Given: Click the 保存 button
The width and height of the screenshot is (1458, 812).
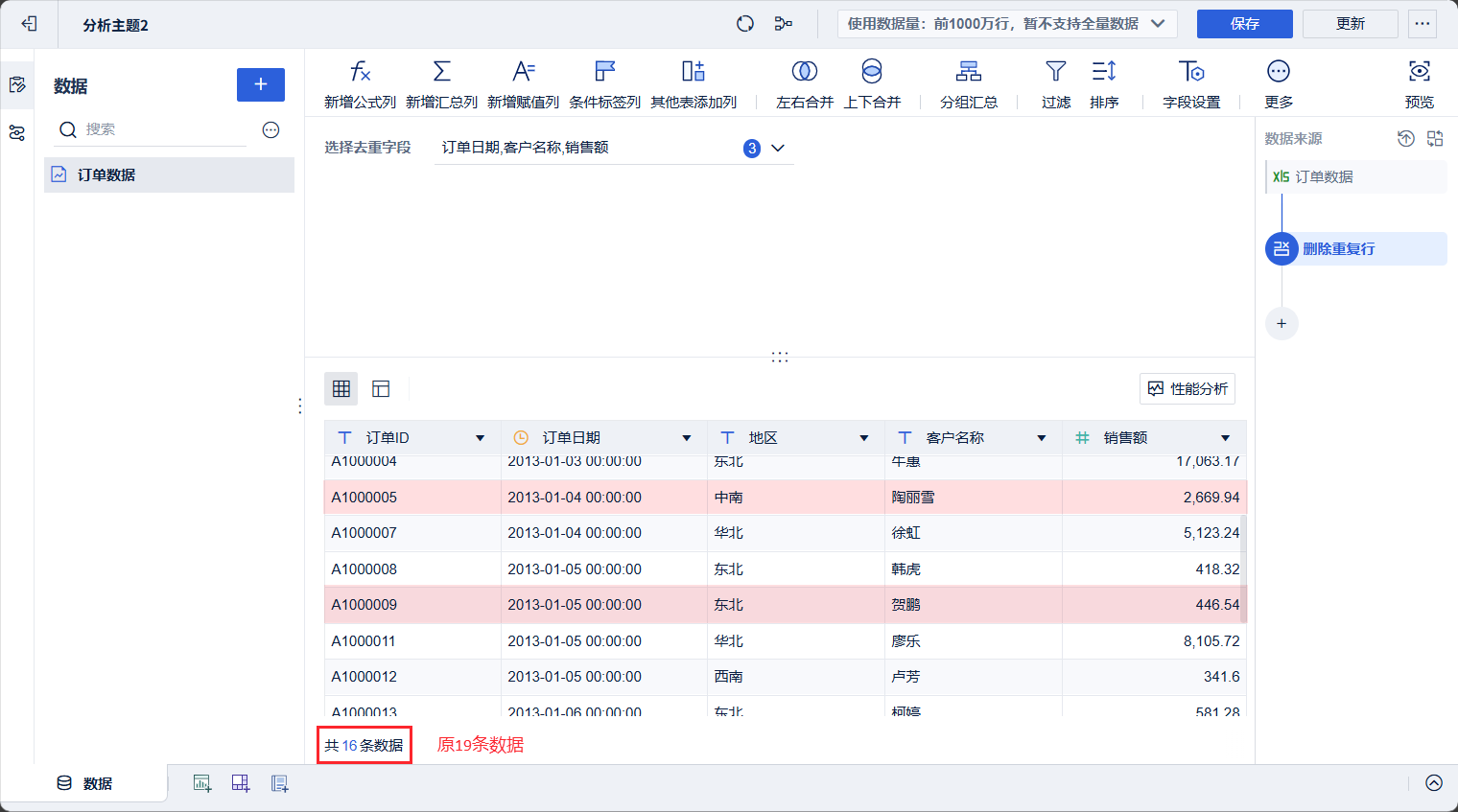Looking at the screenshot, I should click(x=1245, y=24).
